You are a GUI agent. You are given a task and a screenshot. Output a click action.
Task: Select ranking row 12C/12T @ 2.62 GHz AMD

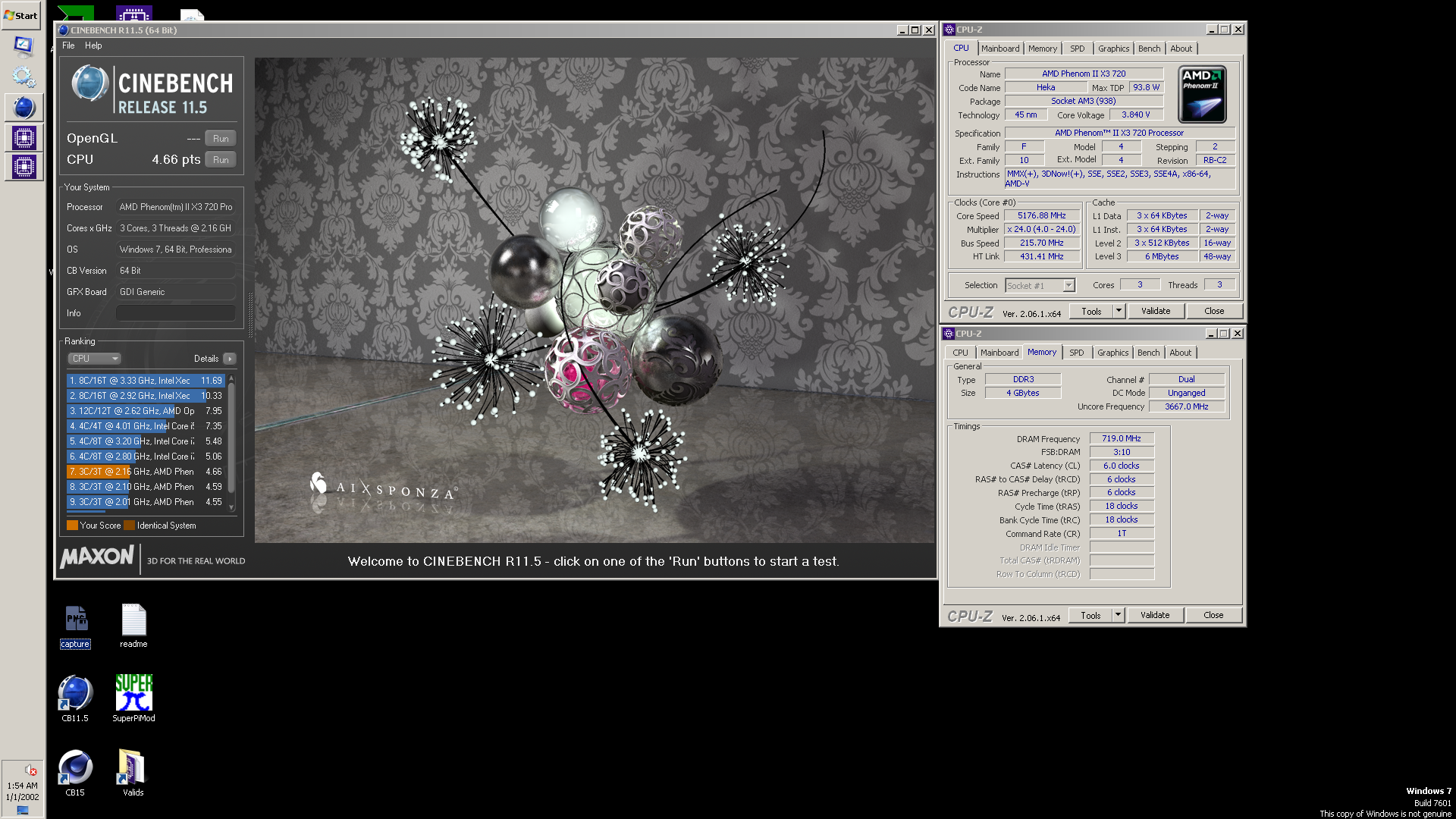point(146,411)
